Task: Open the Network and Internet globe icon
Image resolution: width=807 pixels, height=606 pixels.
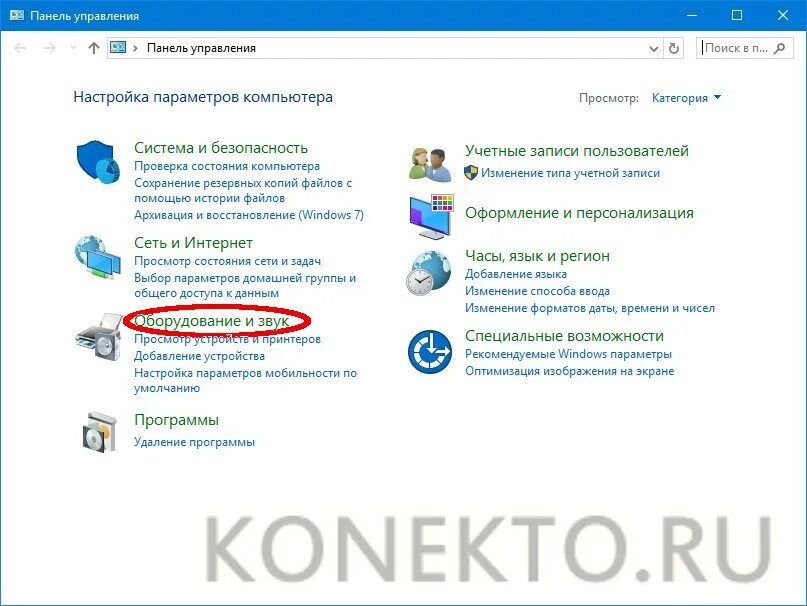Action: [x=98, y=257]
